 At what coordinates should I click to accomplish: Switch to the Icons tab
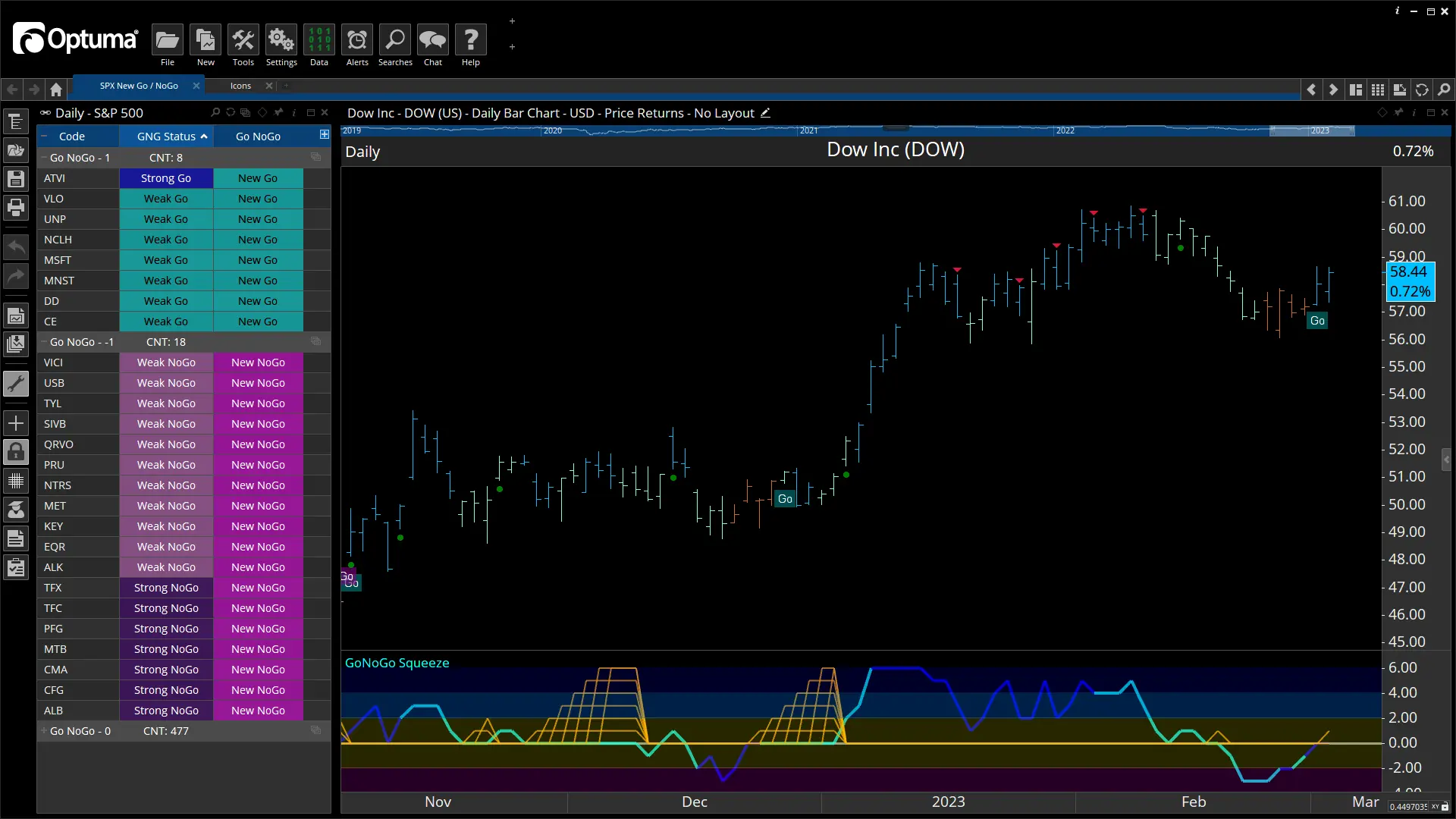coord(240,86)
